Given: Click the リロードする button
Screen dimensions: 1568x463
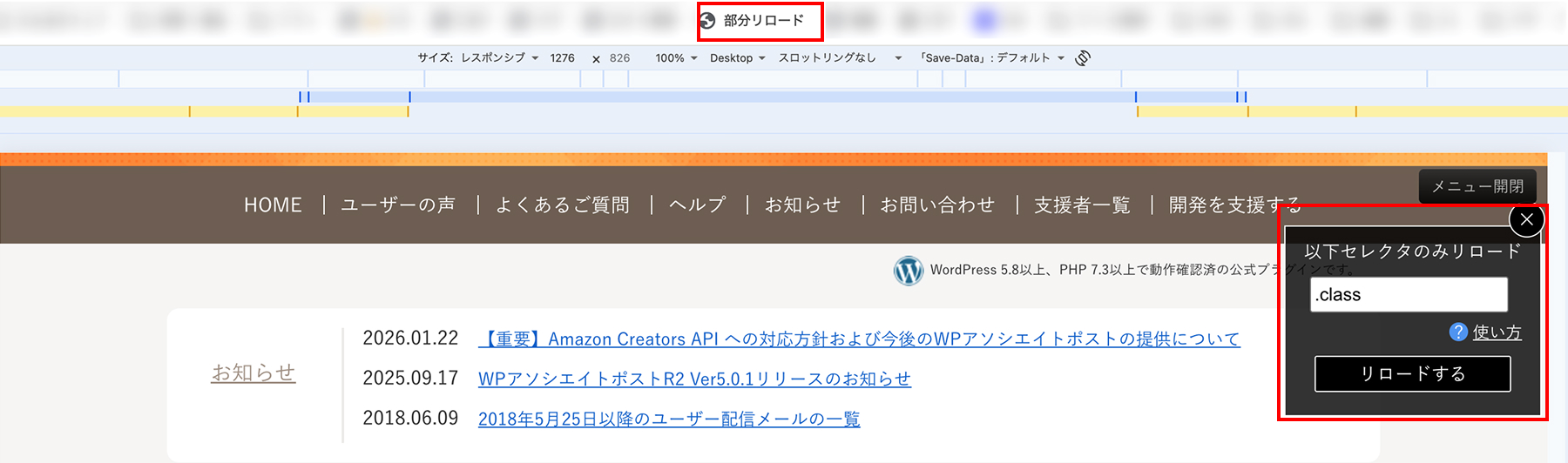Looking at the screenshot, I should pyautogui.click(x=1412, y=374).
